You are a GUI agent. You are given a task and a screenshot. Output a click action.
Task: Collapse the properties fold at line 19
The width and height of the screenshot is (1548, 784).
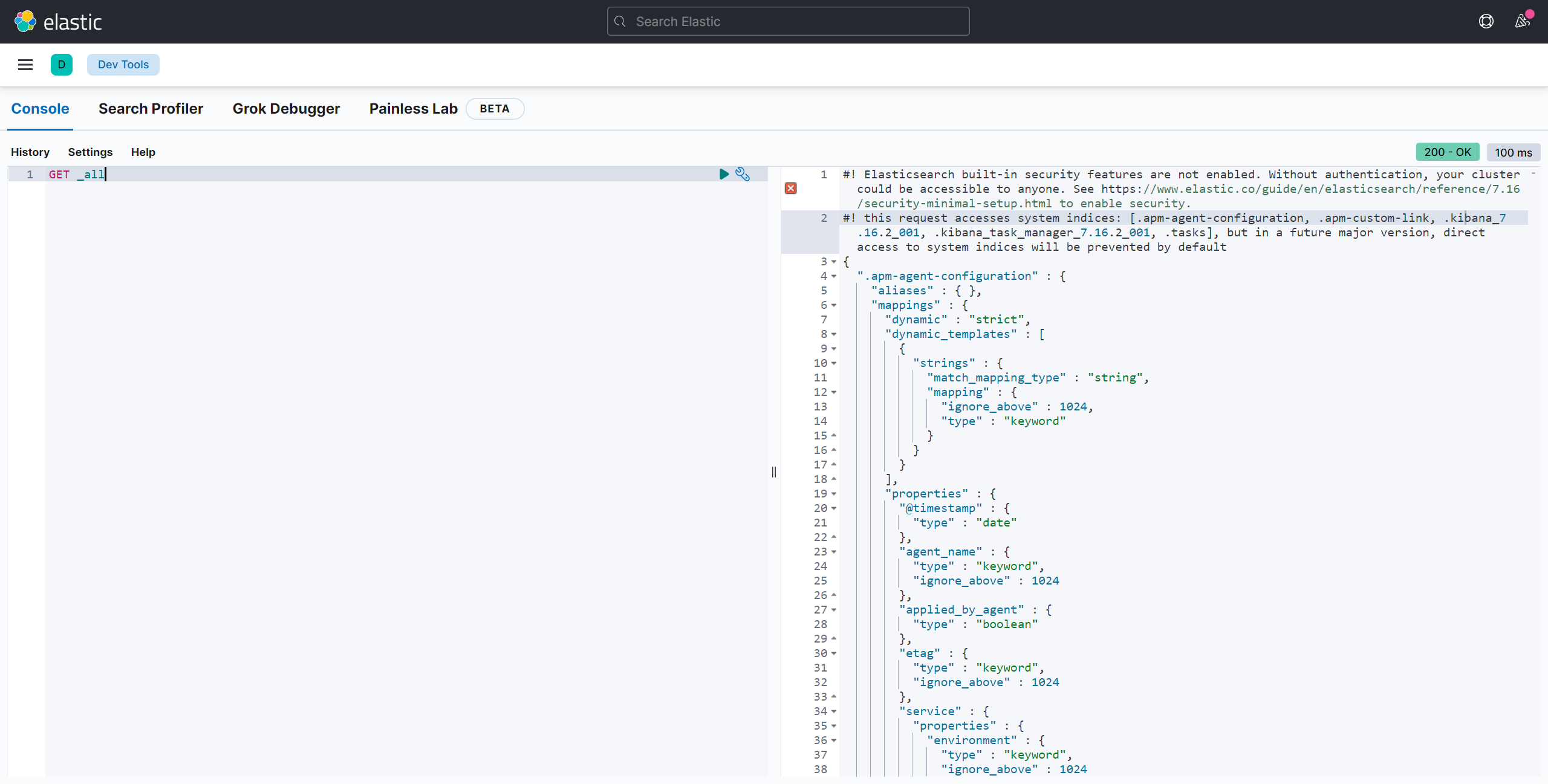(834, 494)
